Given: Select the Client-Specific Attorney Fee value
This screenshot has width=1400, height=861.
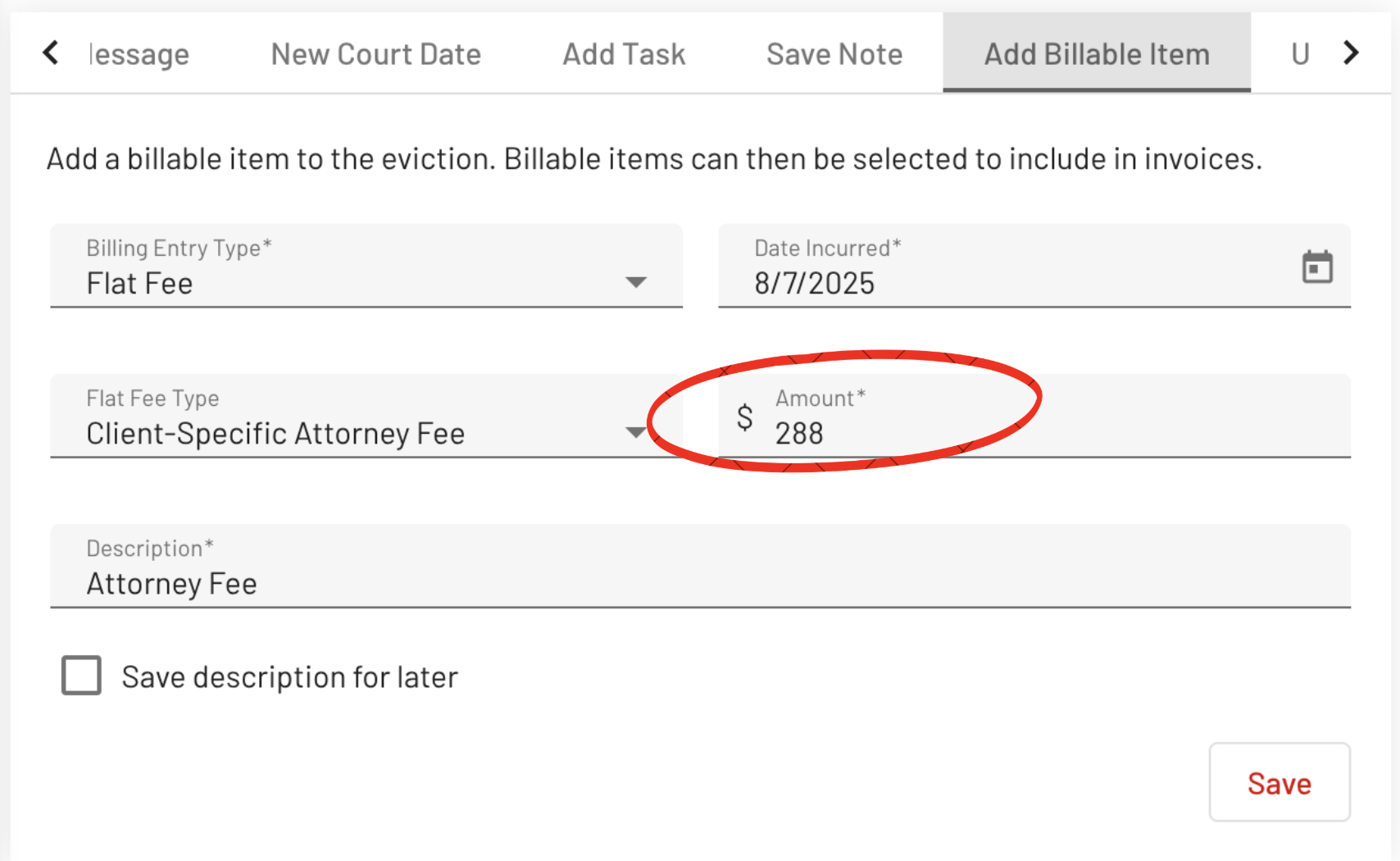Looking at the screenshot, I should tap(275, 433).
